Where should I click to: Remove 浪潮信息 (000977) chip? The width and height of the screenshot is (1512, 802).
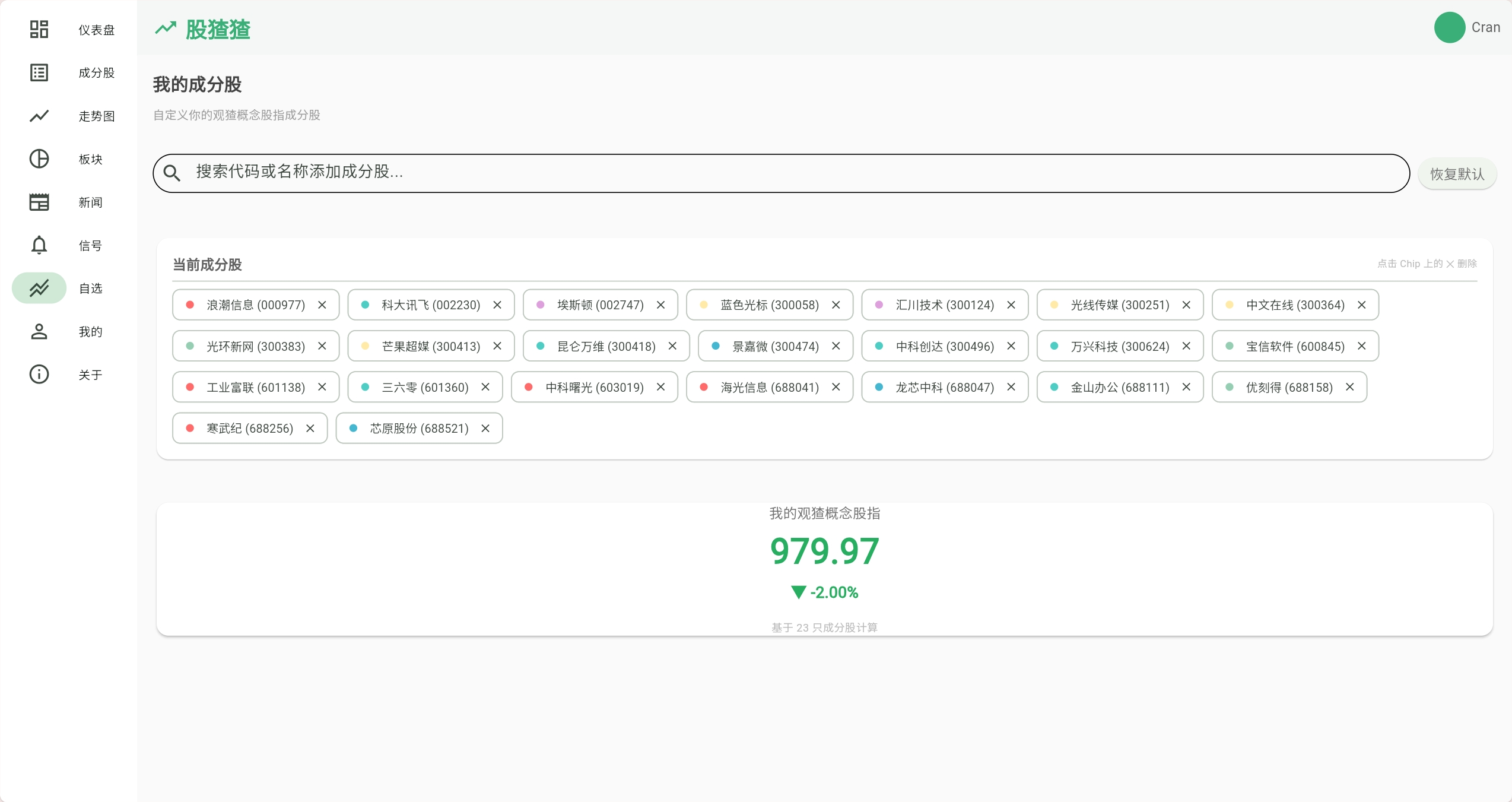click(322, 305)
